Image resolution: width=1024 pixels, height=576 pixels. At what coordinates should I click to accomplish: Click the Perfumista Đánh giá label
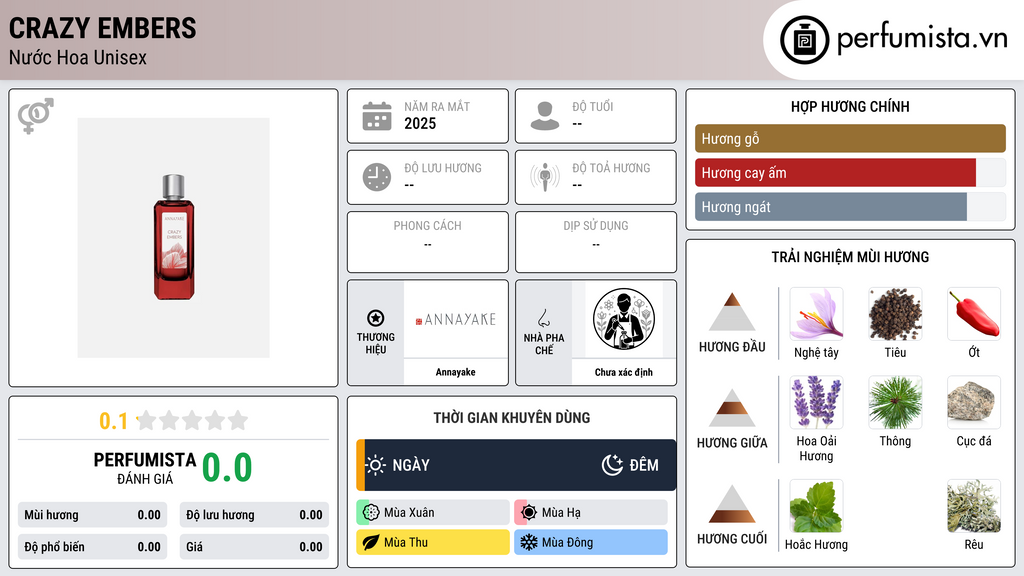(x=145, y=468)
